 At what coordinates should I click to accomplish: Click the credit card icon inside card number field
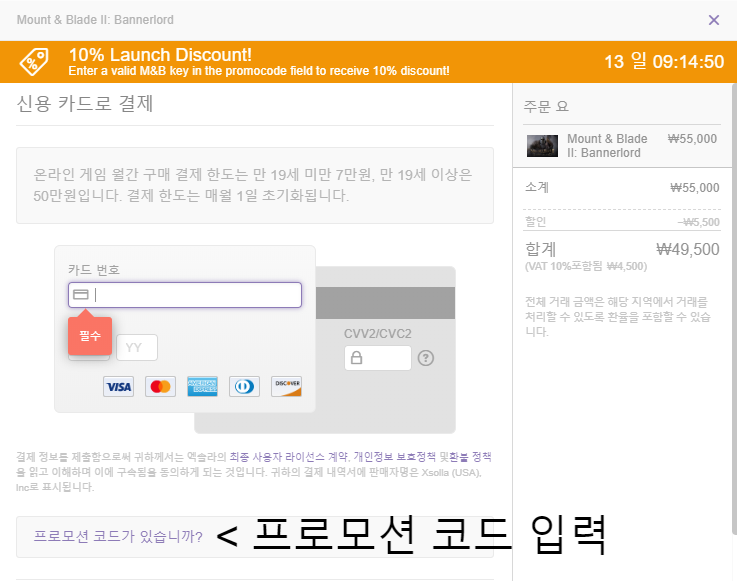(x=81, y=295)
